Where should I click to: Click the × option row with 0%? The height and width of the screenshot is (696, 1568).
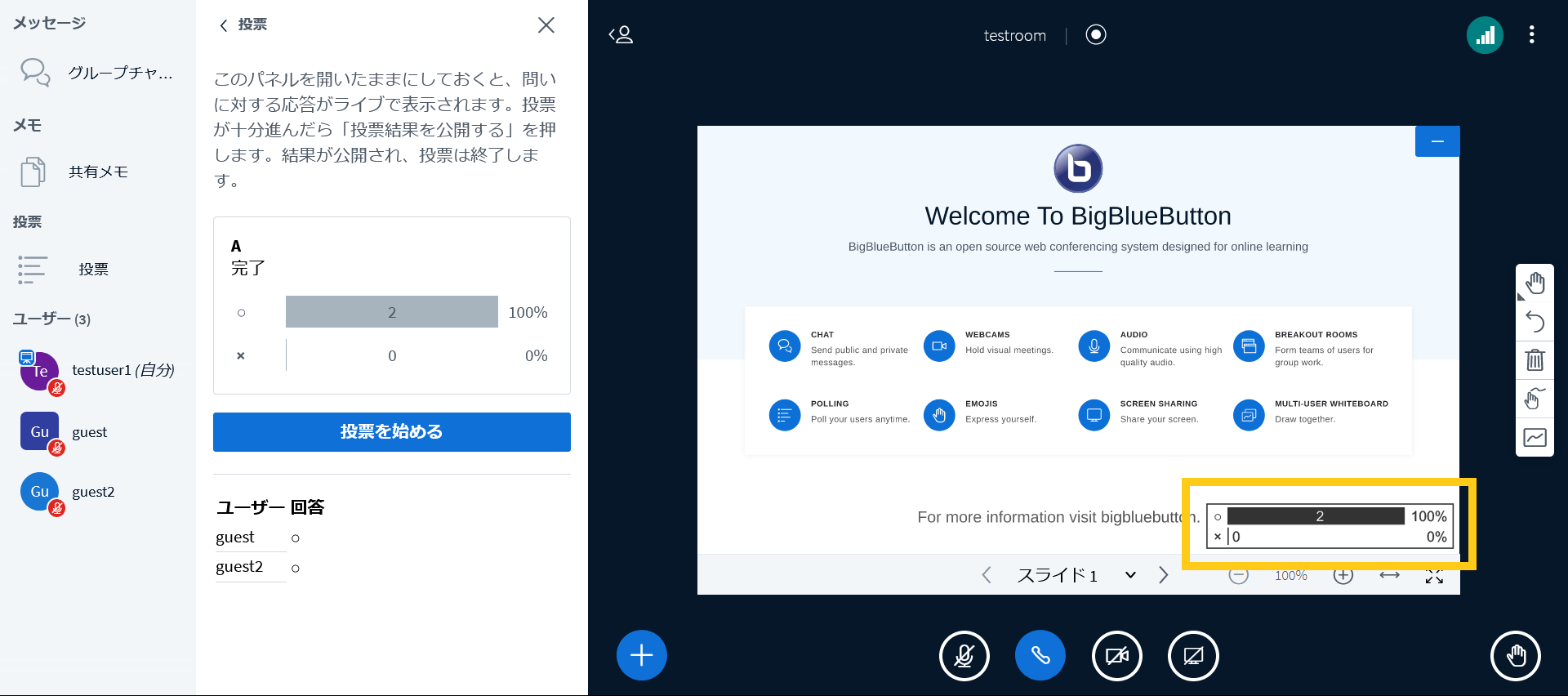392,356
